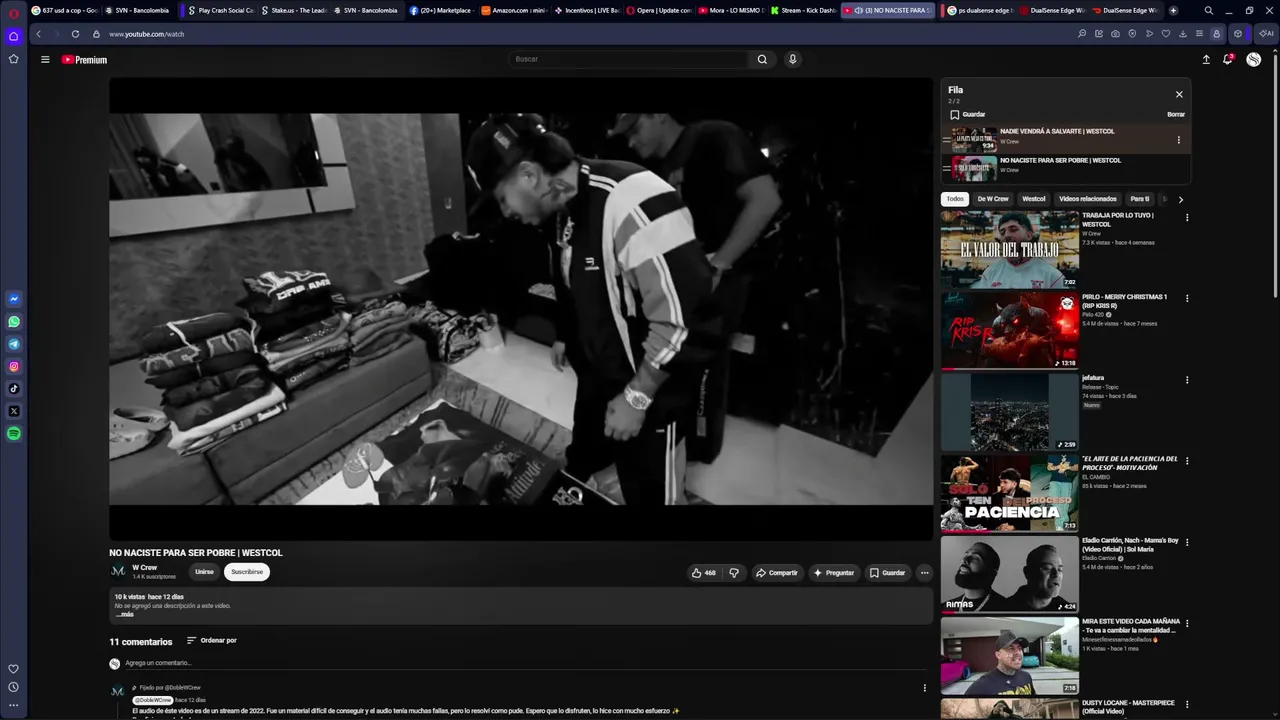This screenshot has height=720, width=1280.
Task: Go back to the previous page
Action: [38, 34]
